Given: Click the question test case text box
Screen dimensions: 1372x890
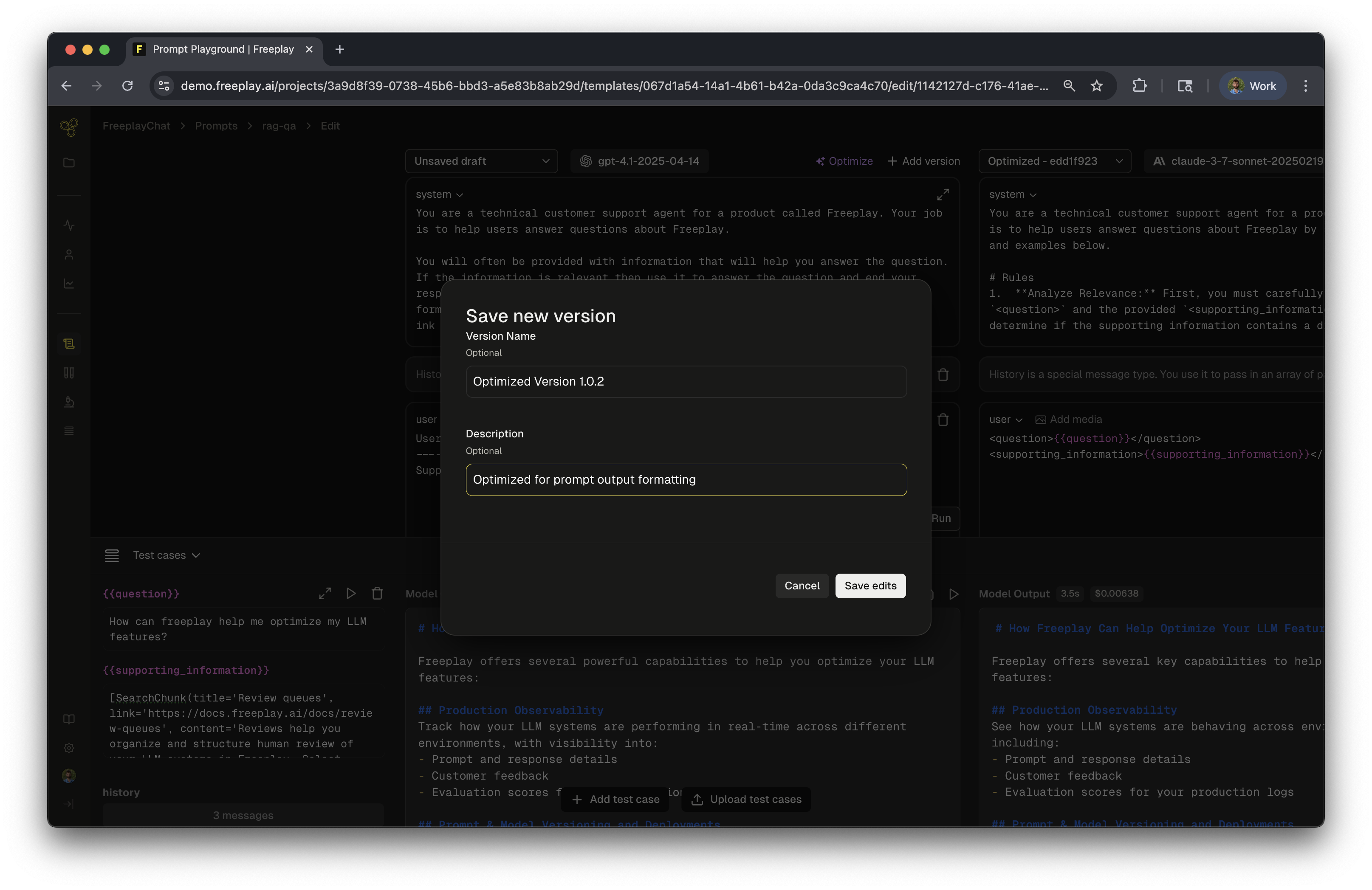Looking at the screenshot, I should (243, 629).
